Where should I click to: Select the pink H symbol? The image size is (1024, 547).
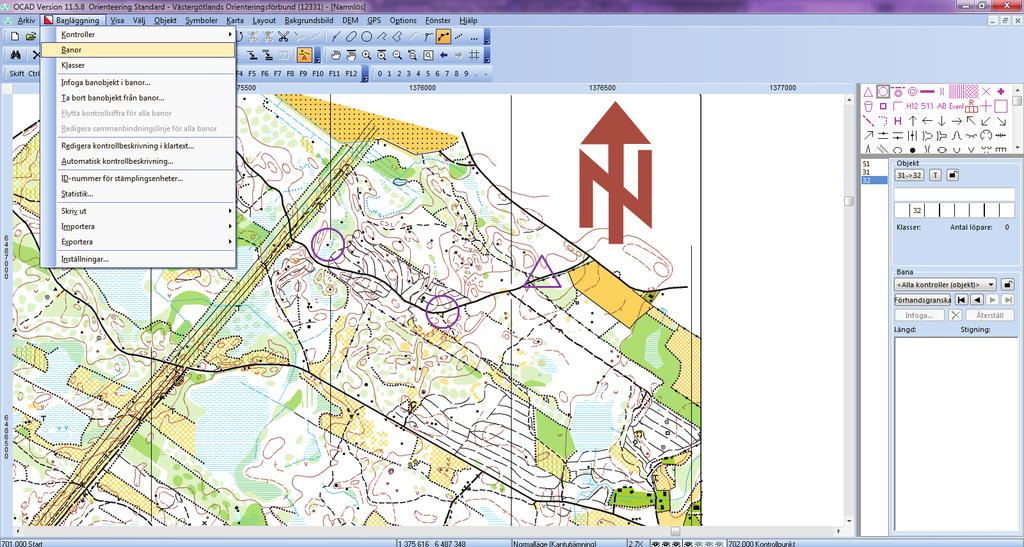(898, 121)
